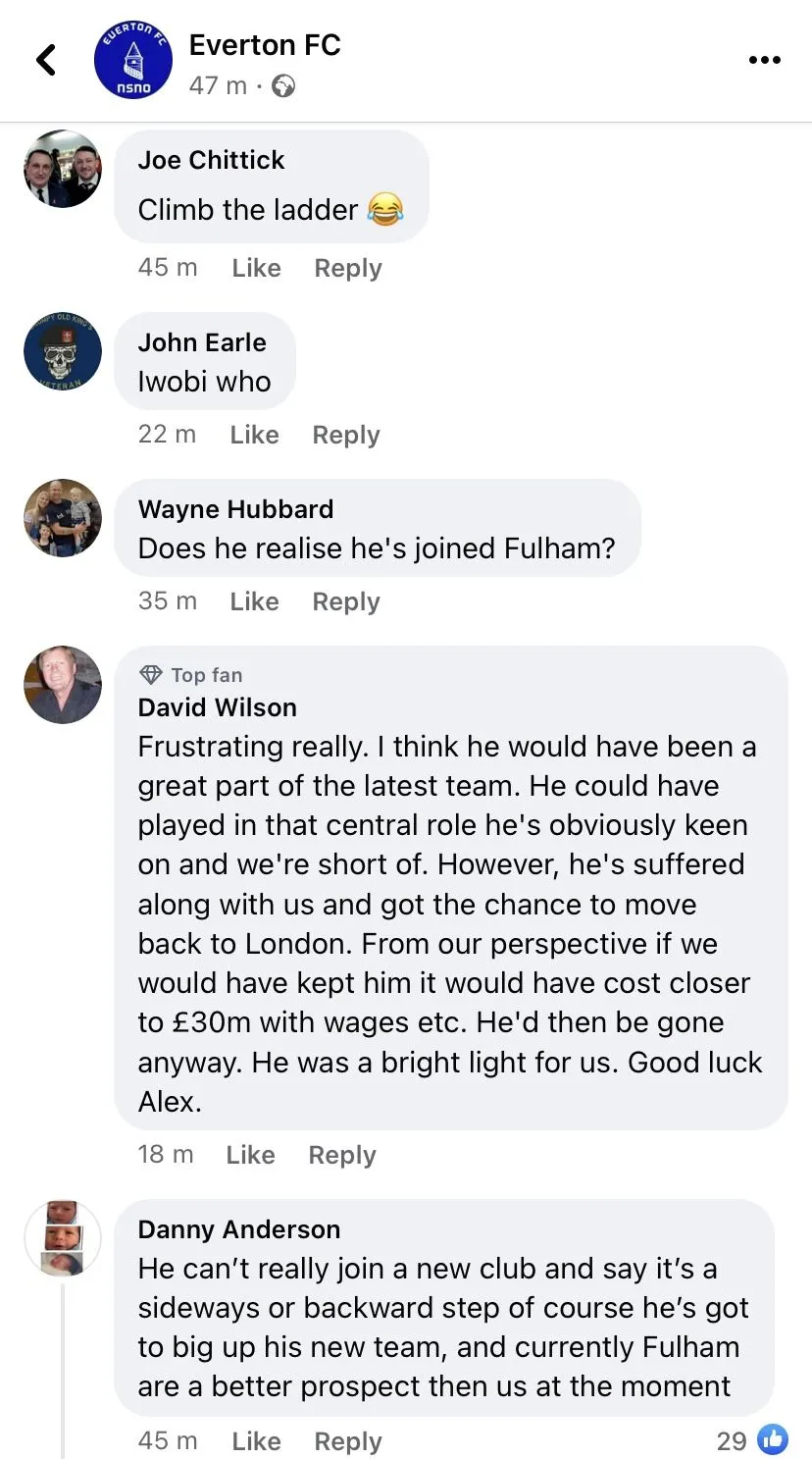Open the Everton FC page logo
Image resolution: width=812 pixels, height=1459 pixels.
[133, 60]
